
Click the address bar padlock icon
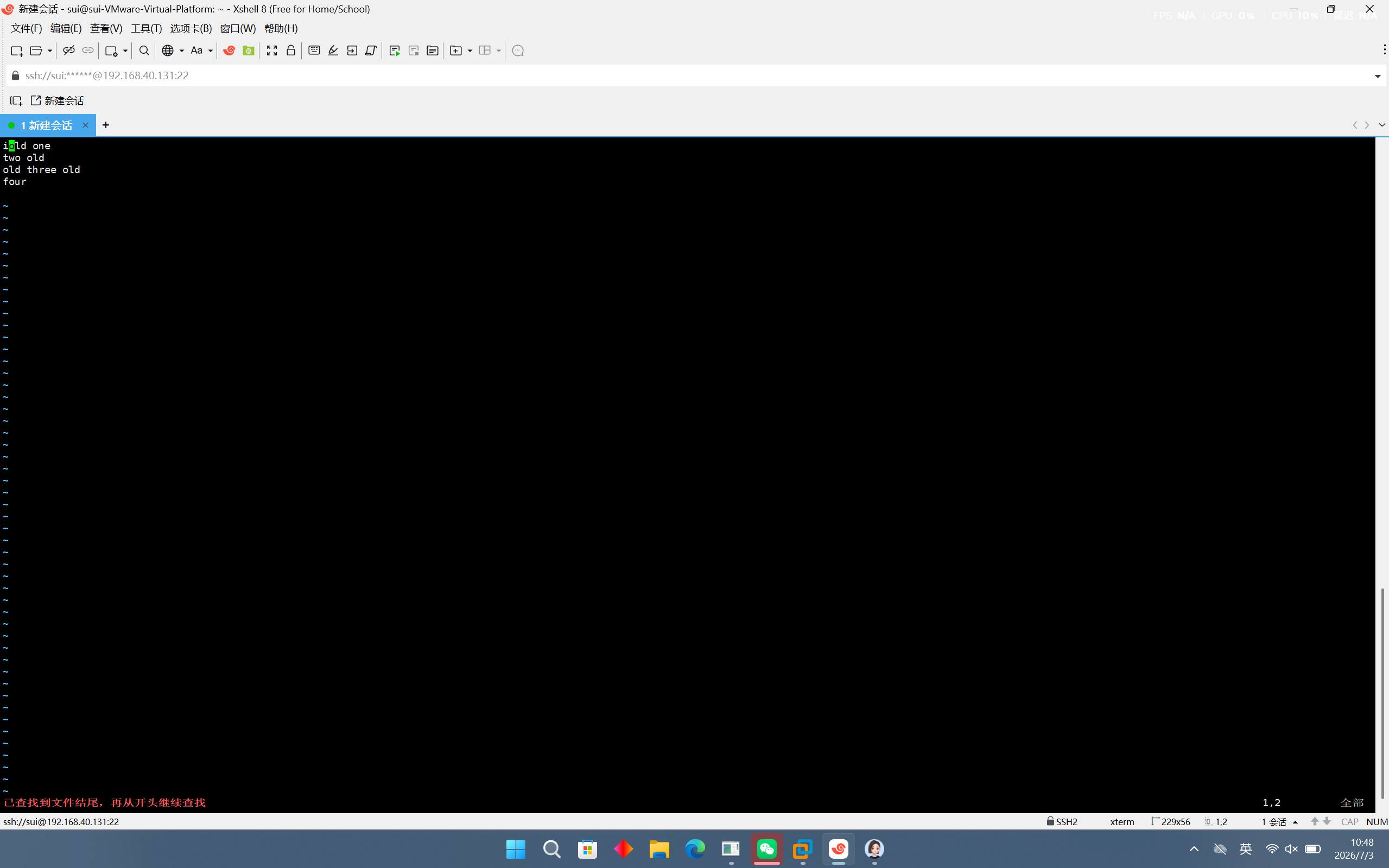click(x=16, y=76)
